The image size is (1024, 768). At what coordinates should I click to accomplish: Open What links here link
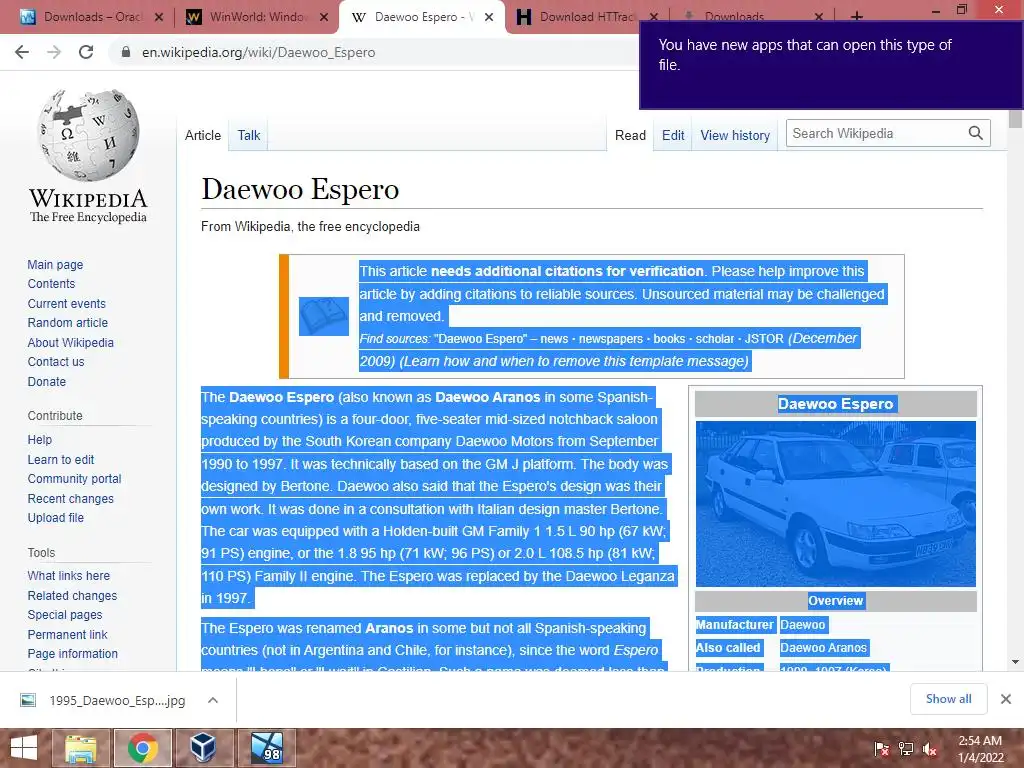(69, 575)
